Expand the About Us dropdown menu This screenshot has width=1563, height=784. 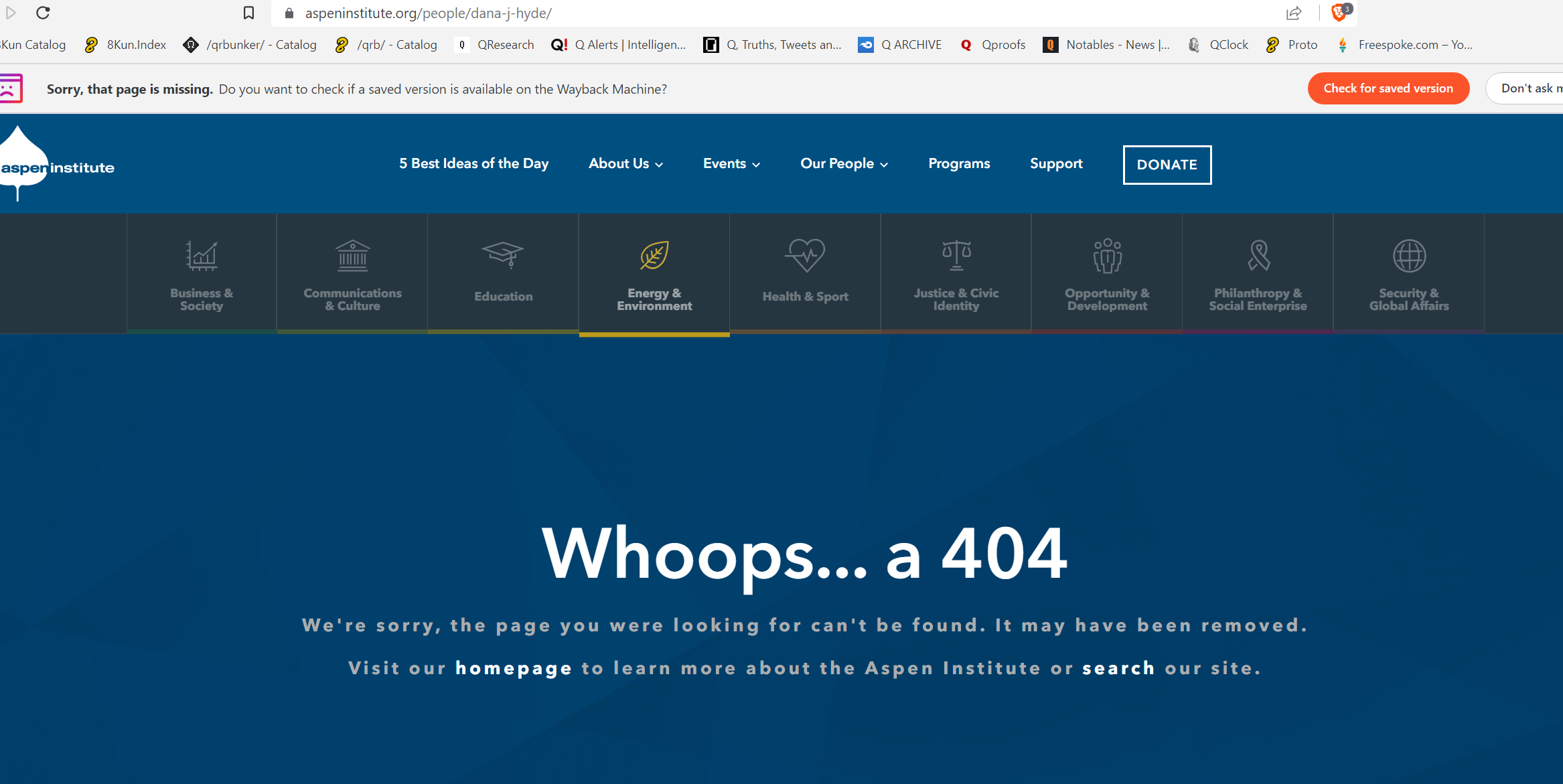pos(625,163)
